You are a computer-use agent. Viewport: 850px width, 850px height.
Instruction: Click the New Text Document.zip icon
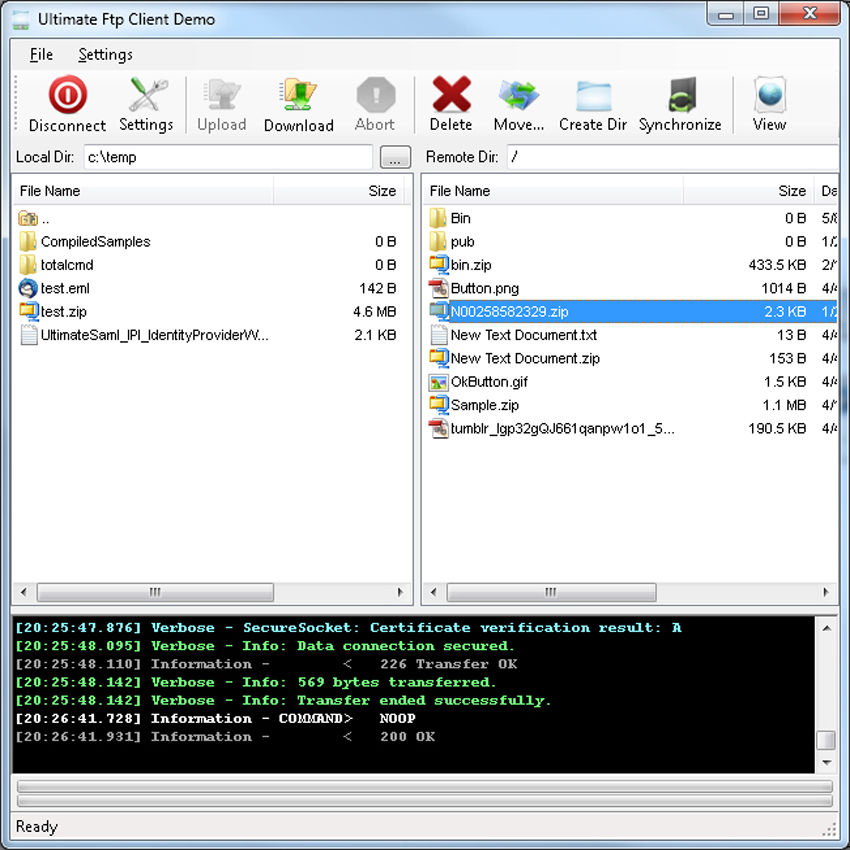click(439, 358)
